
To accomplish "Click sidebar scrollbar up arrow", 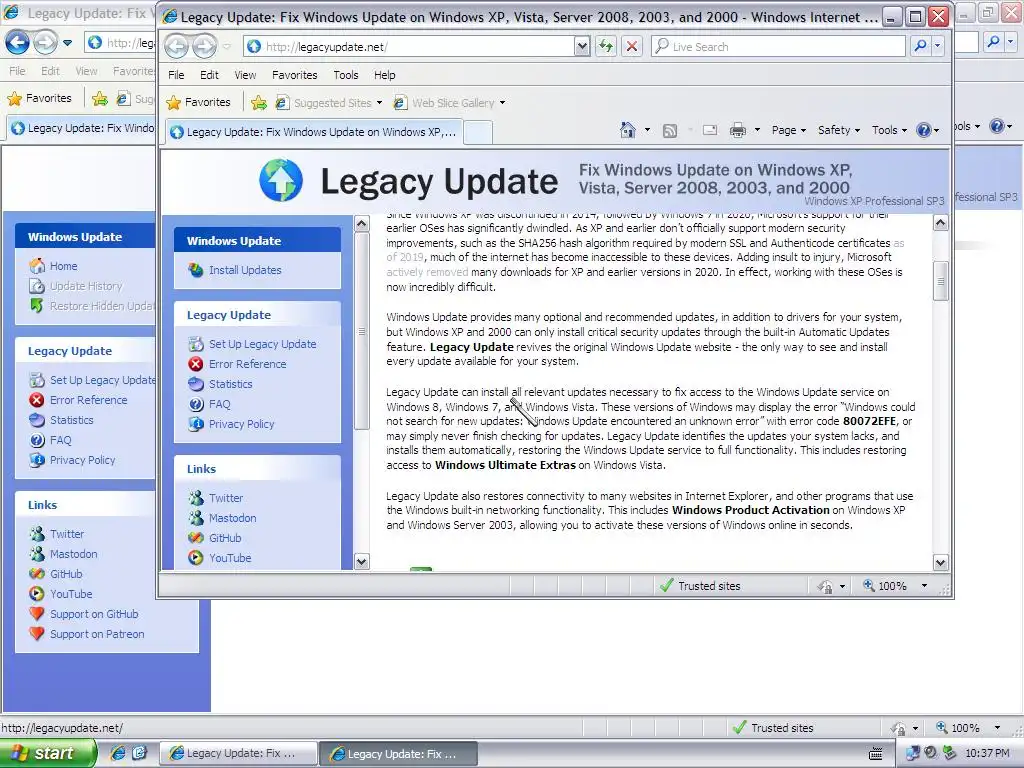I will pos(361,223).
